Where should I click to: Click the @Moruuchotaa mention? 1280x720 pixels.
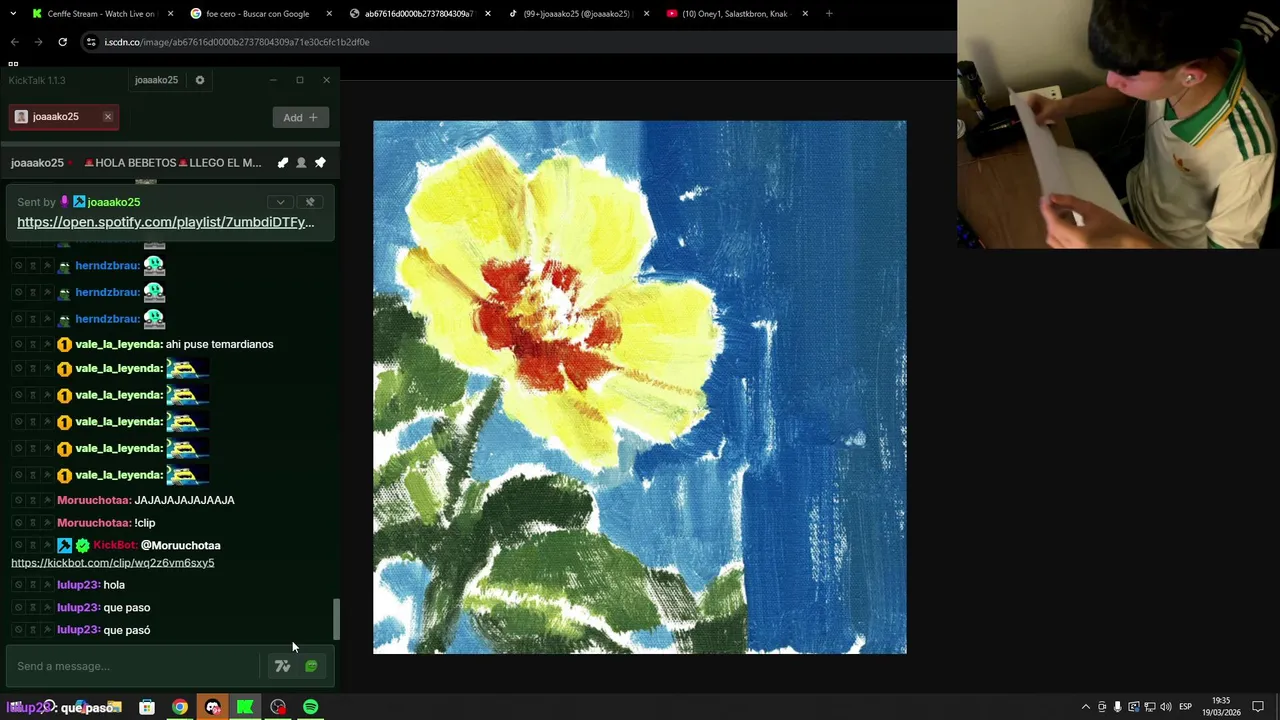pos(180,545)
